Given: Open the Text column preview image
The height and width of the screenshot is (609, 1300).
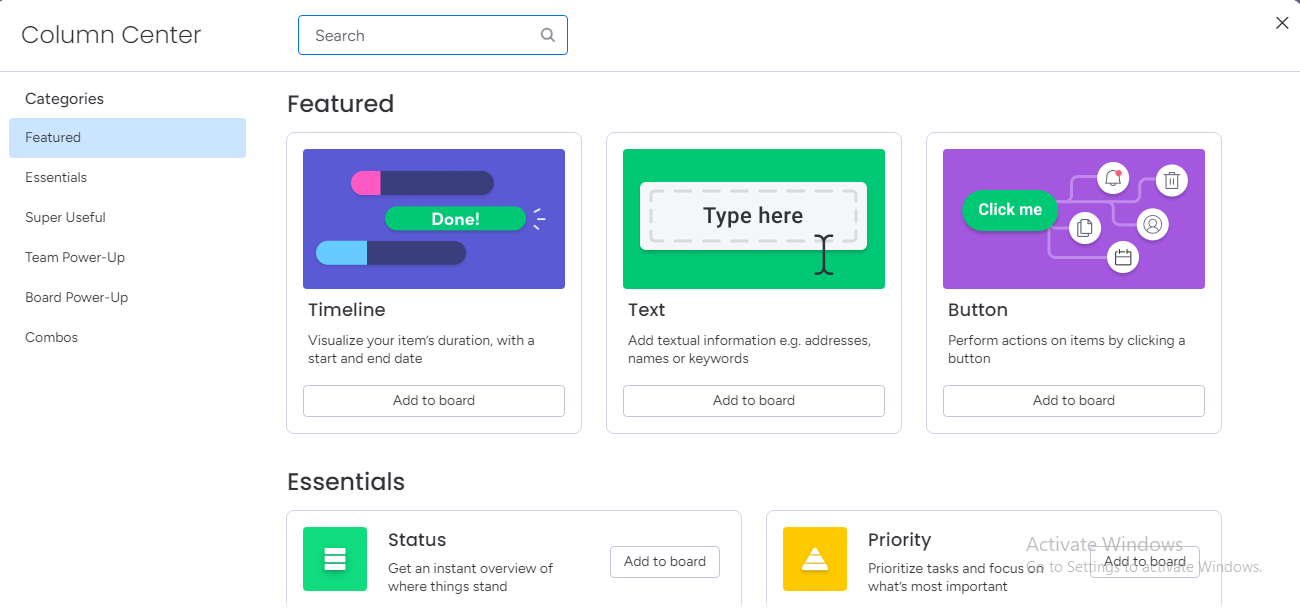Looking at the screenshot, I should (x=754, y=219).
